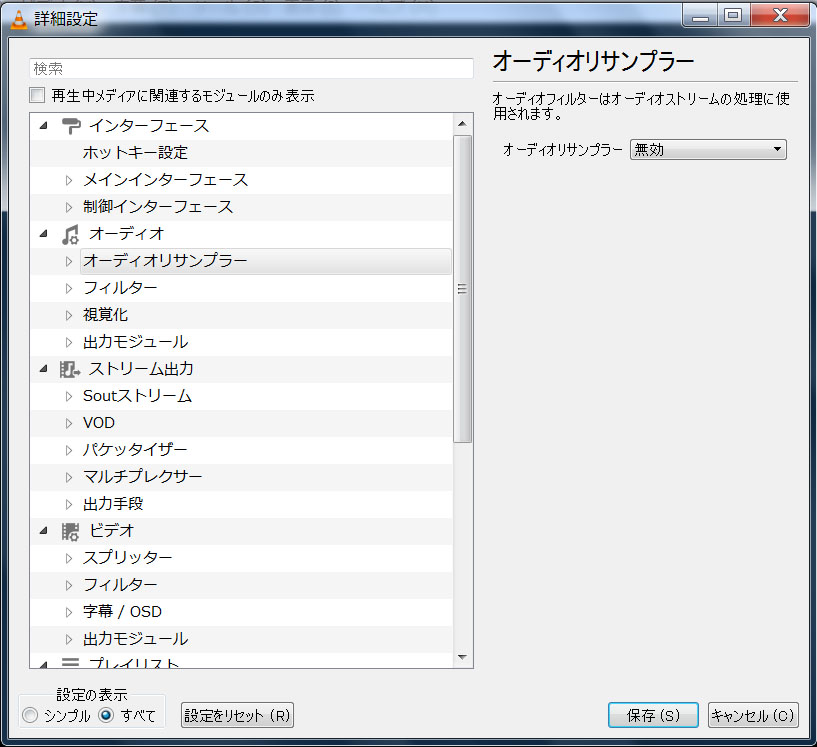The height and width of the screenshot is (747, 817).
Task: Close the 詳細設定 window
Action: click(780, 16)
